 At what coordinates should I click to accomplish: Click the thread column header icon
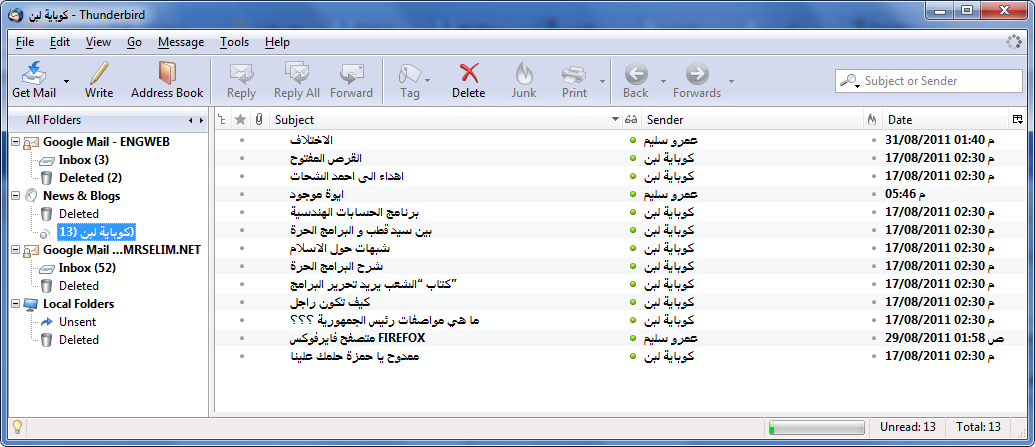tap(222, 120)
